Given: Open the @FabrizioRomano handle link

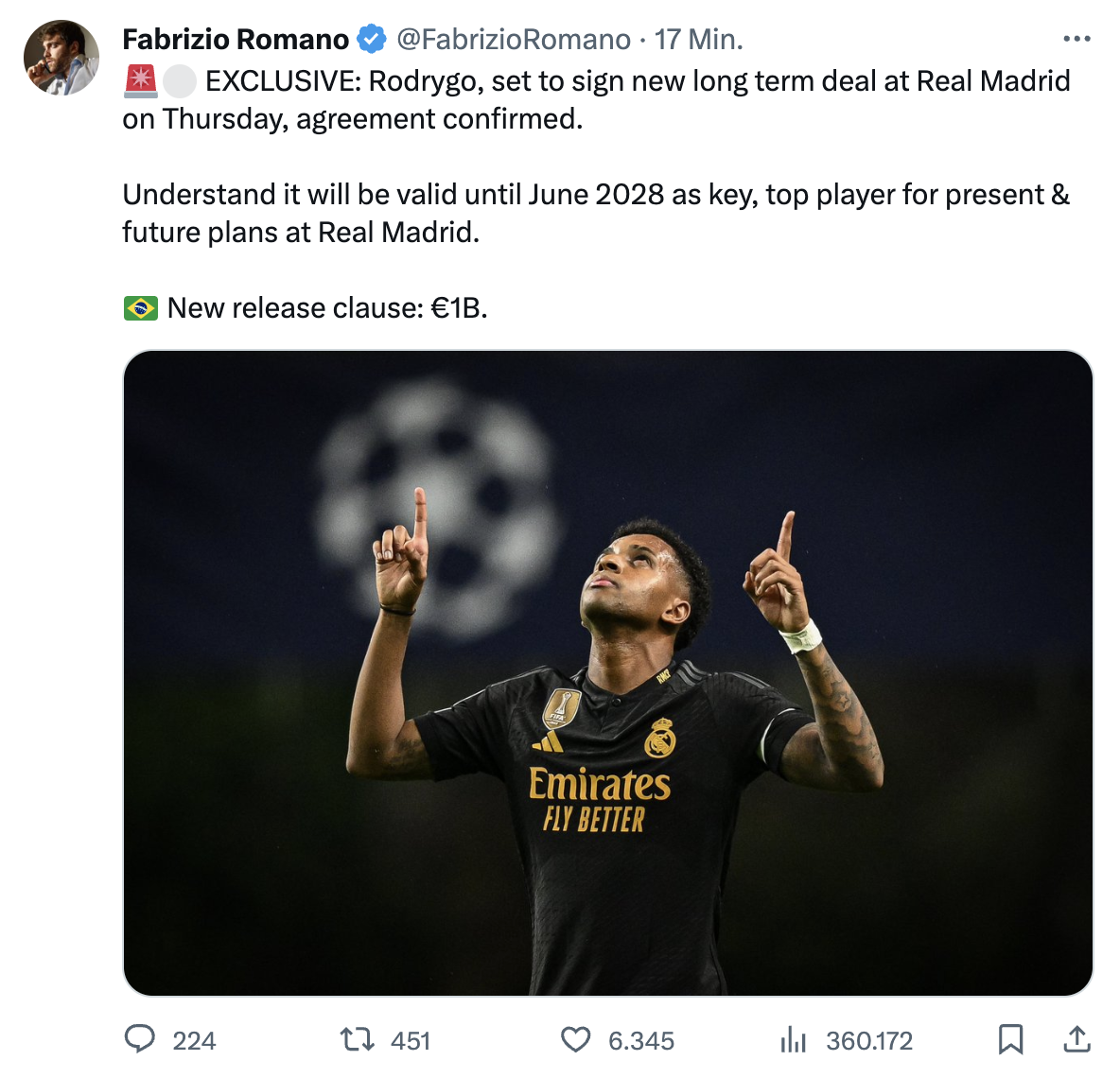Looking at the screenshot, I should point(514,40).
